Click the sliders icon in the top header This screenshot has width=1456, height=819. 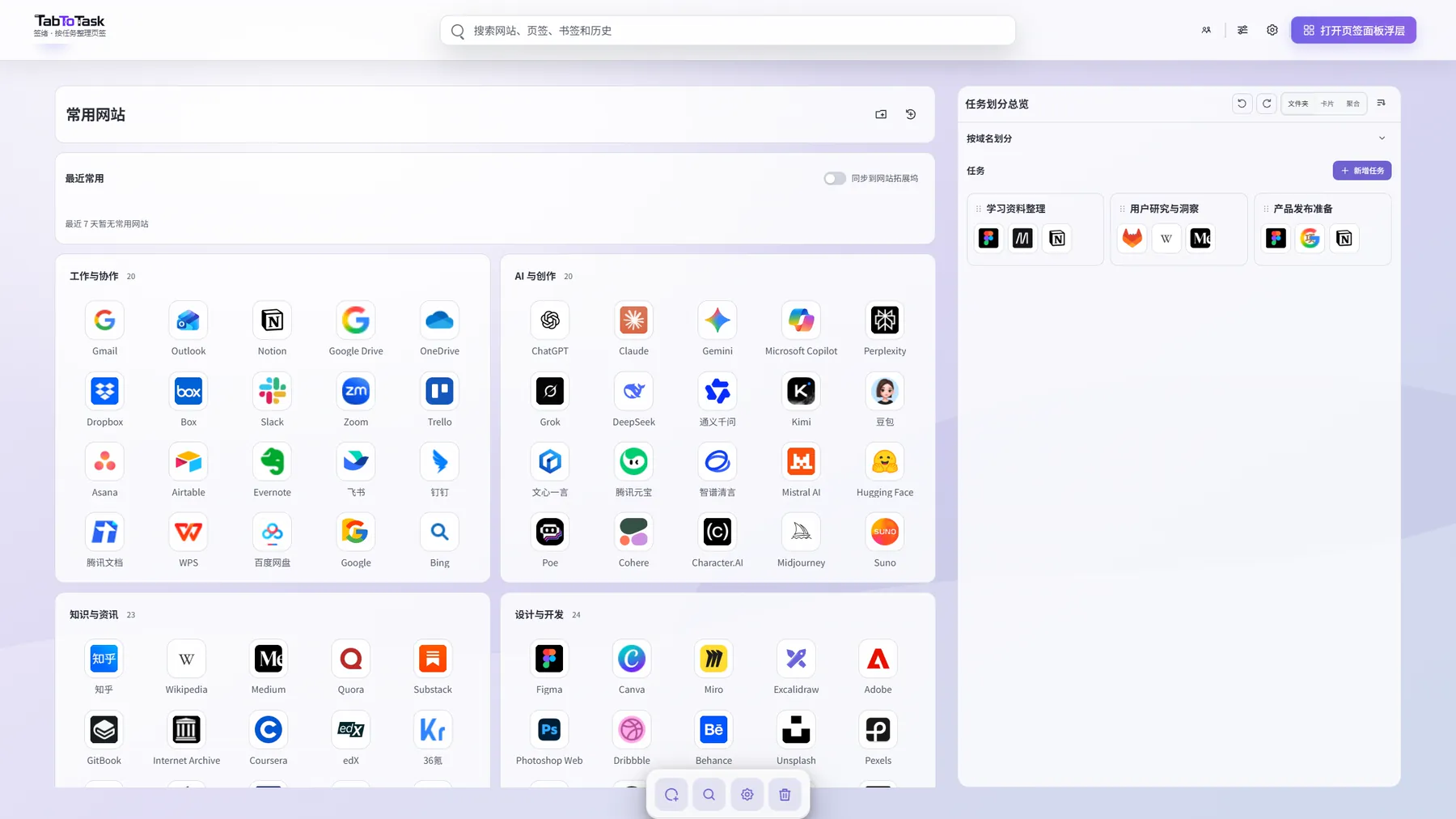point(1242,30)
